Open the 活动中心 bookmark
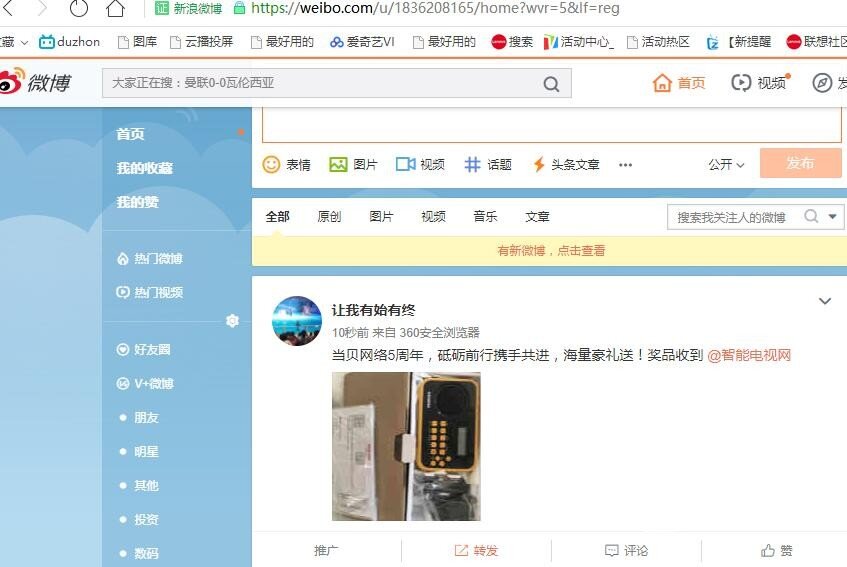 coord(579,42)
